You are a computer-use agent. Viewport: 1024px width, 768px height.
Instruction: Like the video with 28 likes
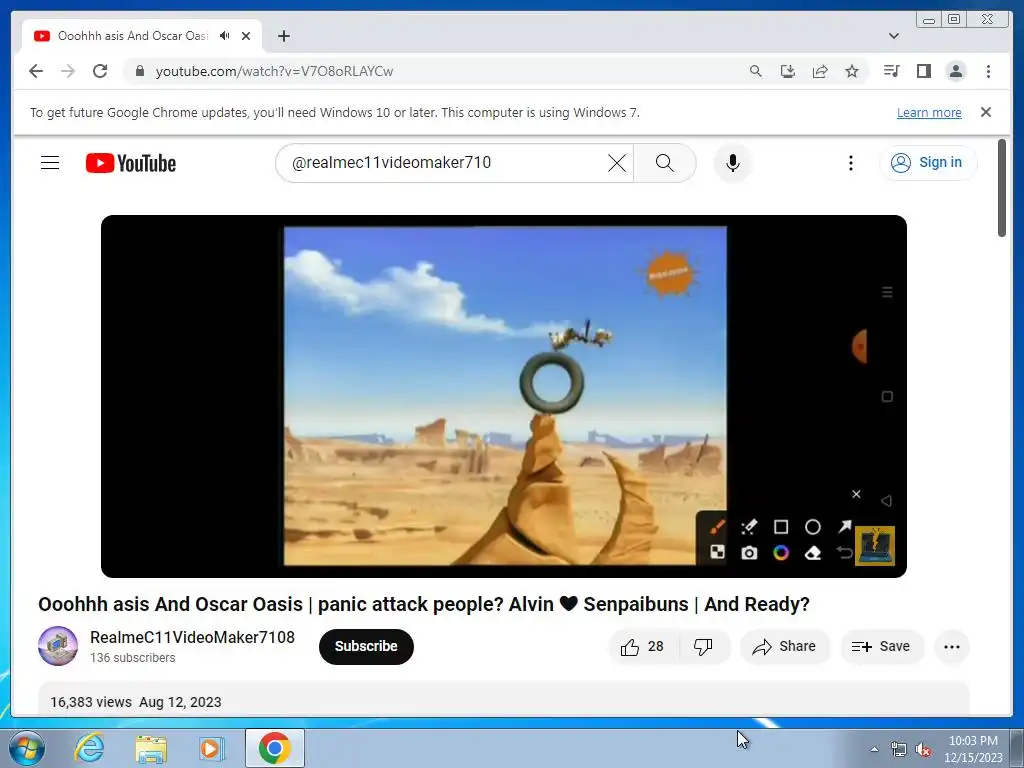[643, 647]
